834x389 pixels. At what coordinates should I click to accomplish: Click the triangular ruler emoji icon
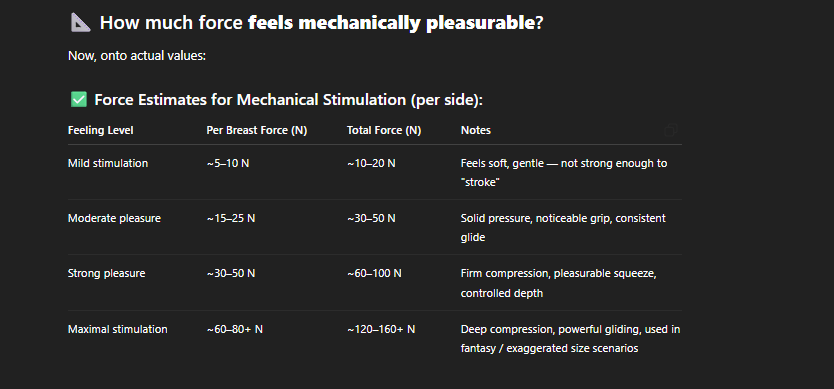(x=81, y=23)
